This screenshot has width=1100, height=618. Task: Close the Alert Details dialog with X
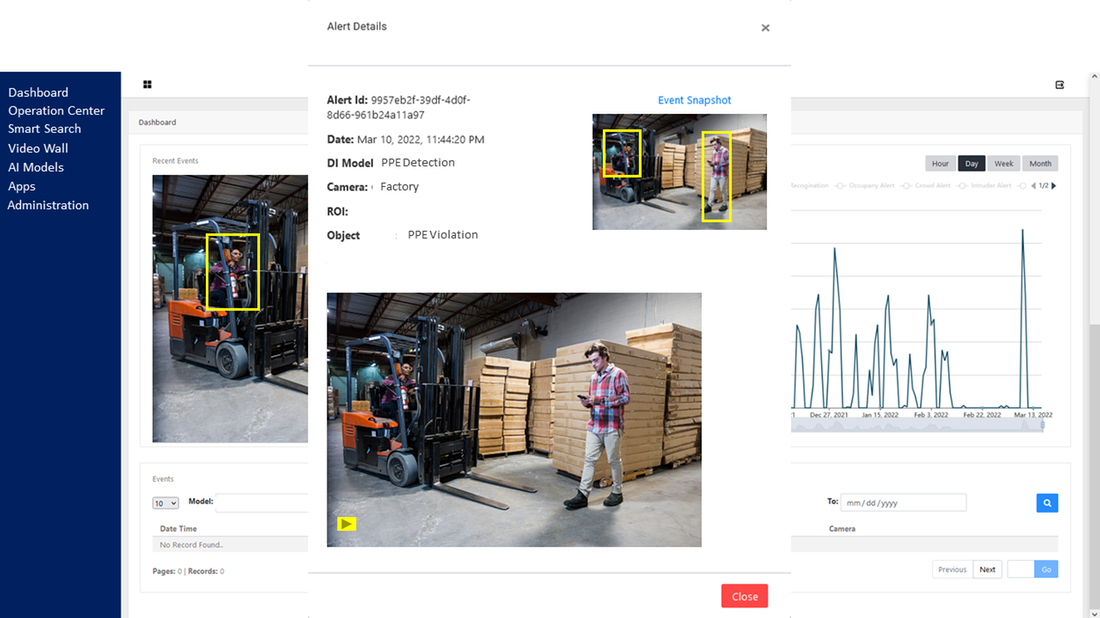coord(765,28)
